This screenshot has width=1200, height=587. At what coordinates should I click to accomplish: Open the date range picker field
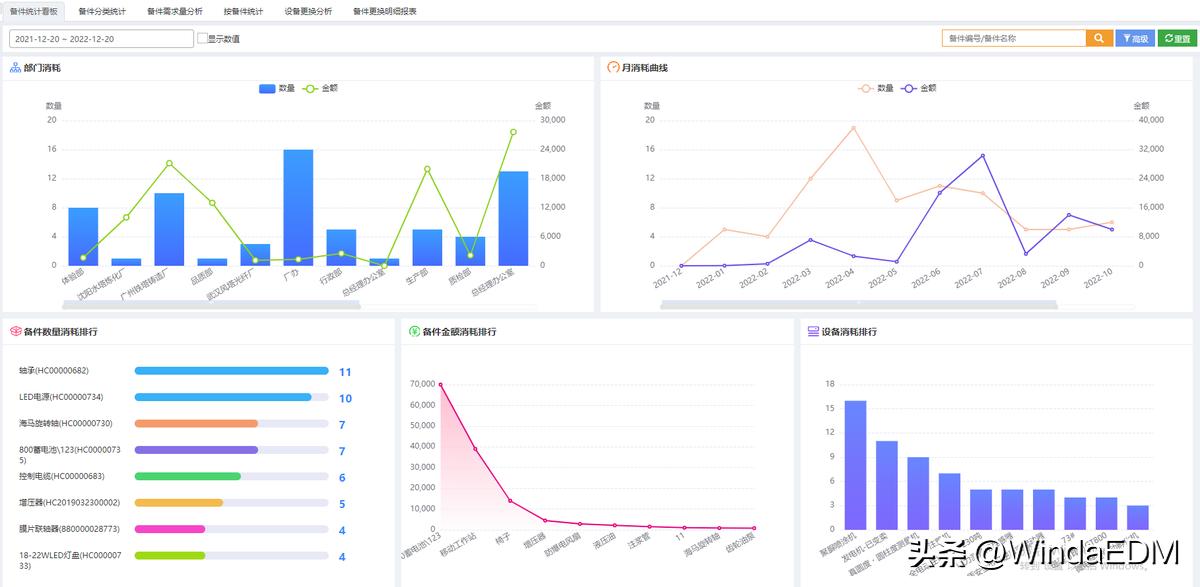point(100,39)
